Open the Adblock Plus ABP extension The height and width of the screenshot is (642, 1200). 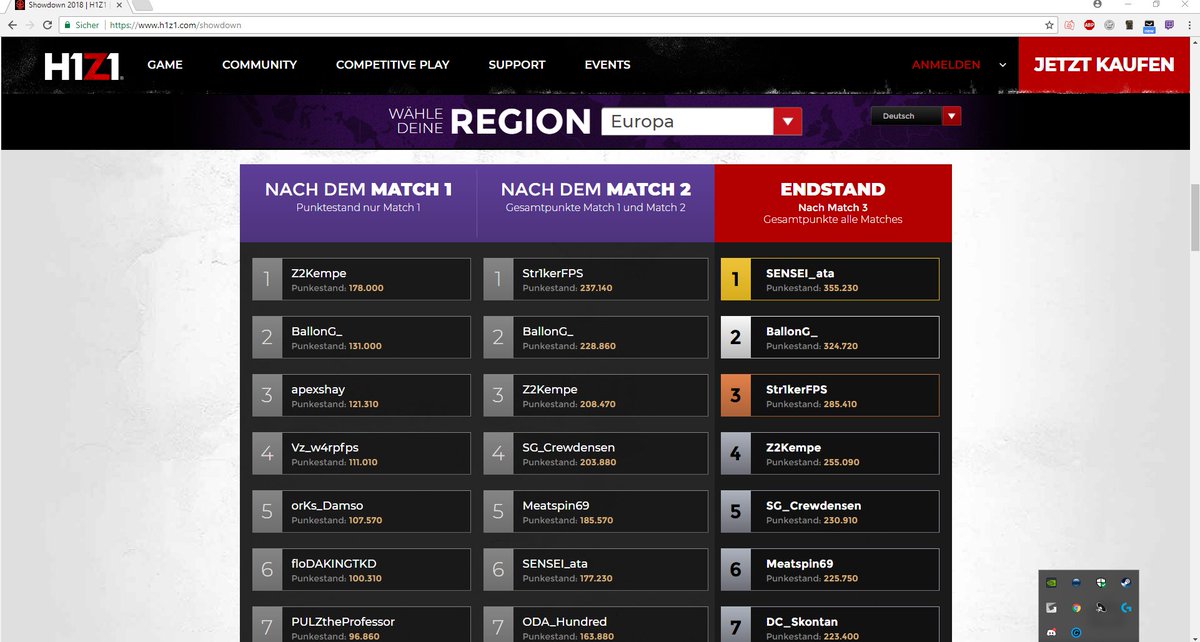(1089, 25)
